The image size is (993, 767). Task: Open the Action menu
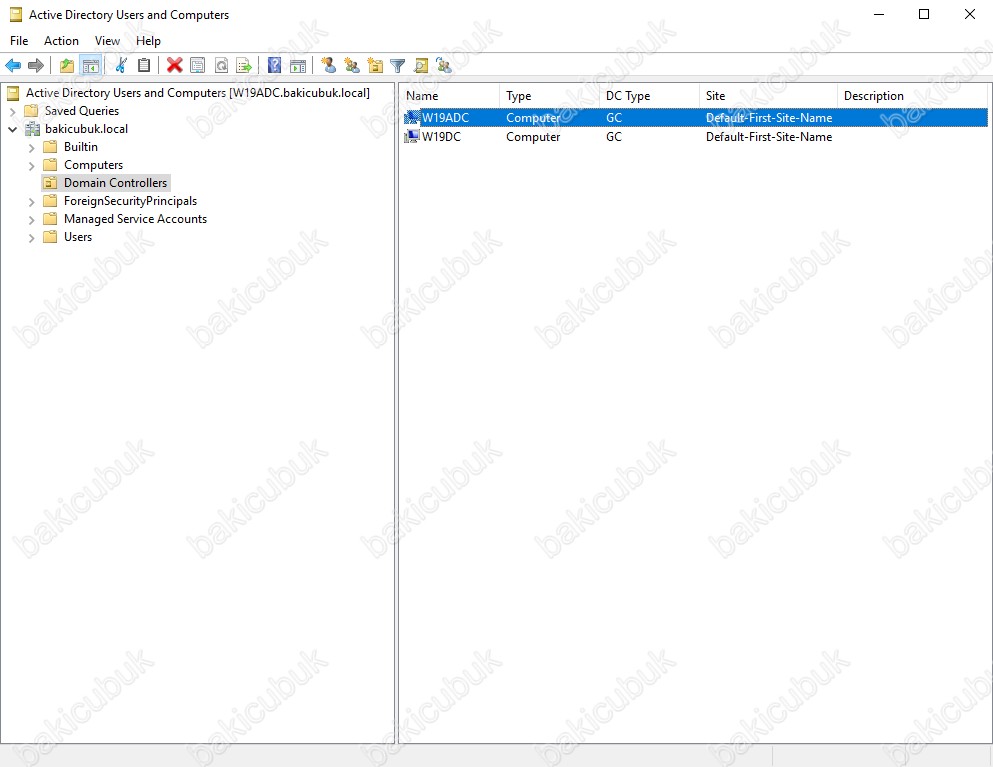coord(61,41)
